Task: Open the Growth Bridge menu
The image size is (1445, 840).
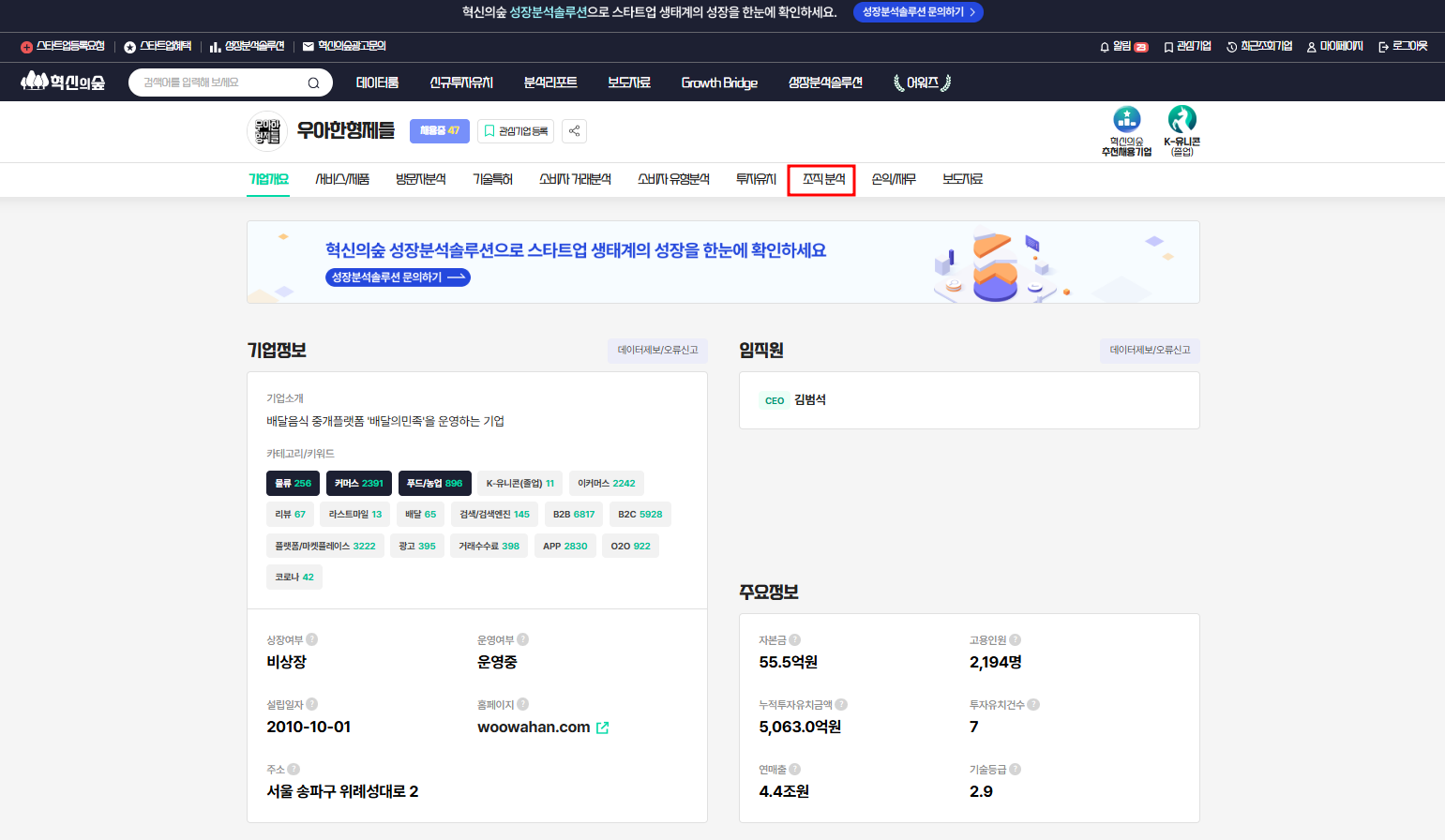Action: click(719, 82)
